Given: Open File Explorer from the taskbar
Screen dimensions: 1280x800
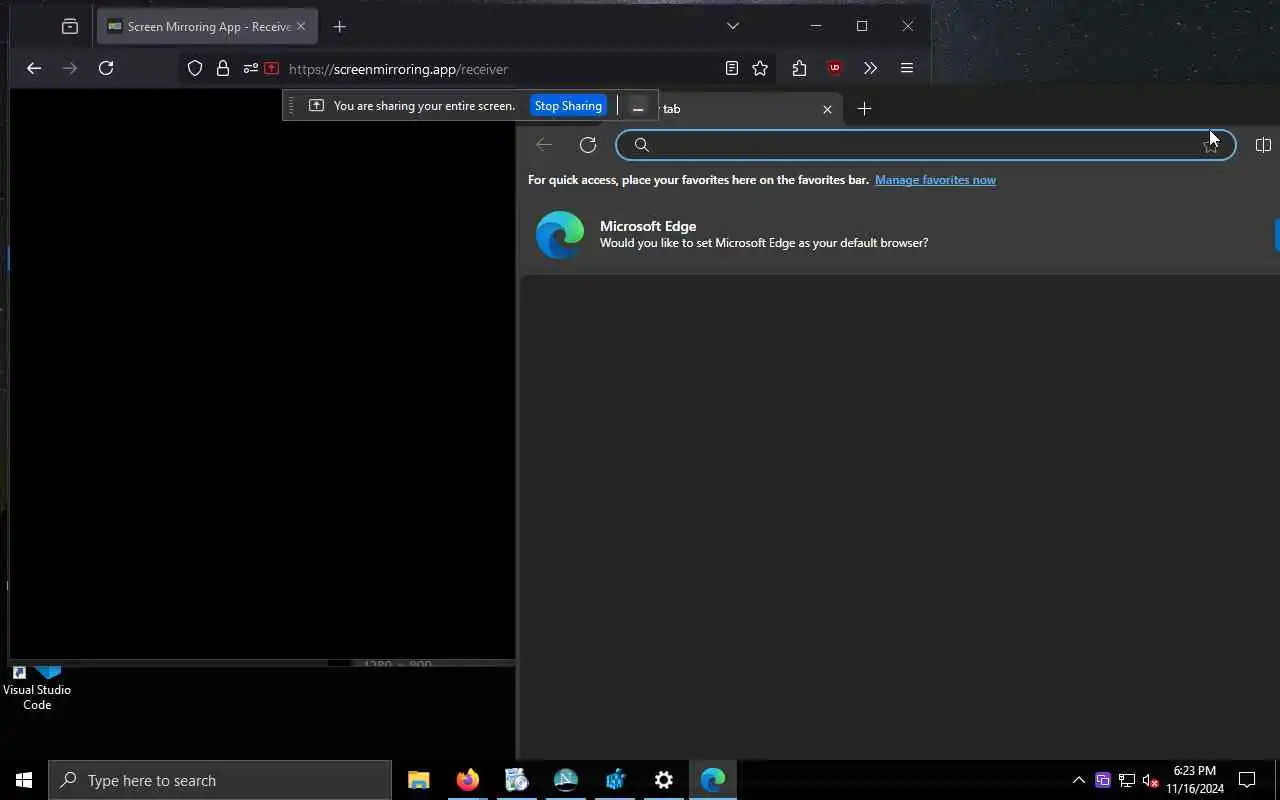Looking at the screenshot, I should pyautogui.click(x=419, y=780).
